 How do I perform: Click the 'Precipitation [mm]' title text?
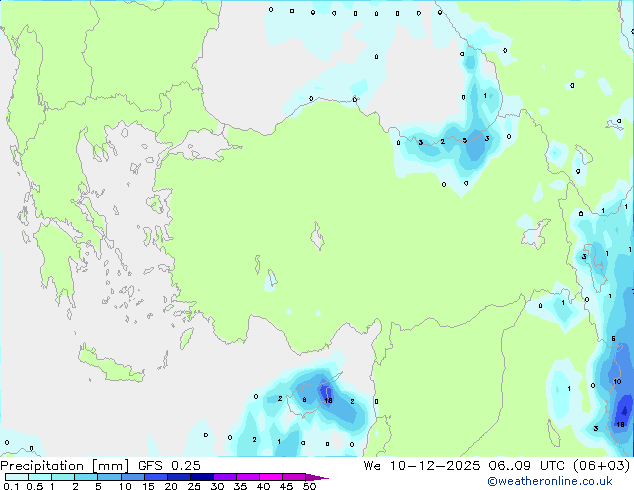tap(65, 466)
